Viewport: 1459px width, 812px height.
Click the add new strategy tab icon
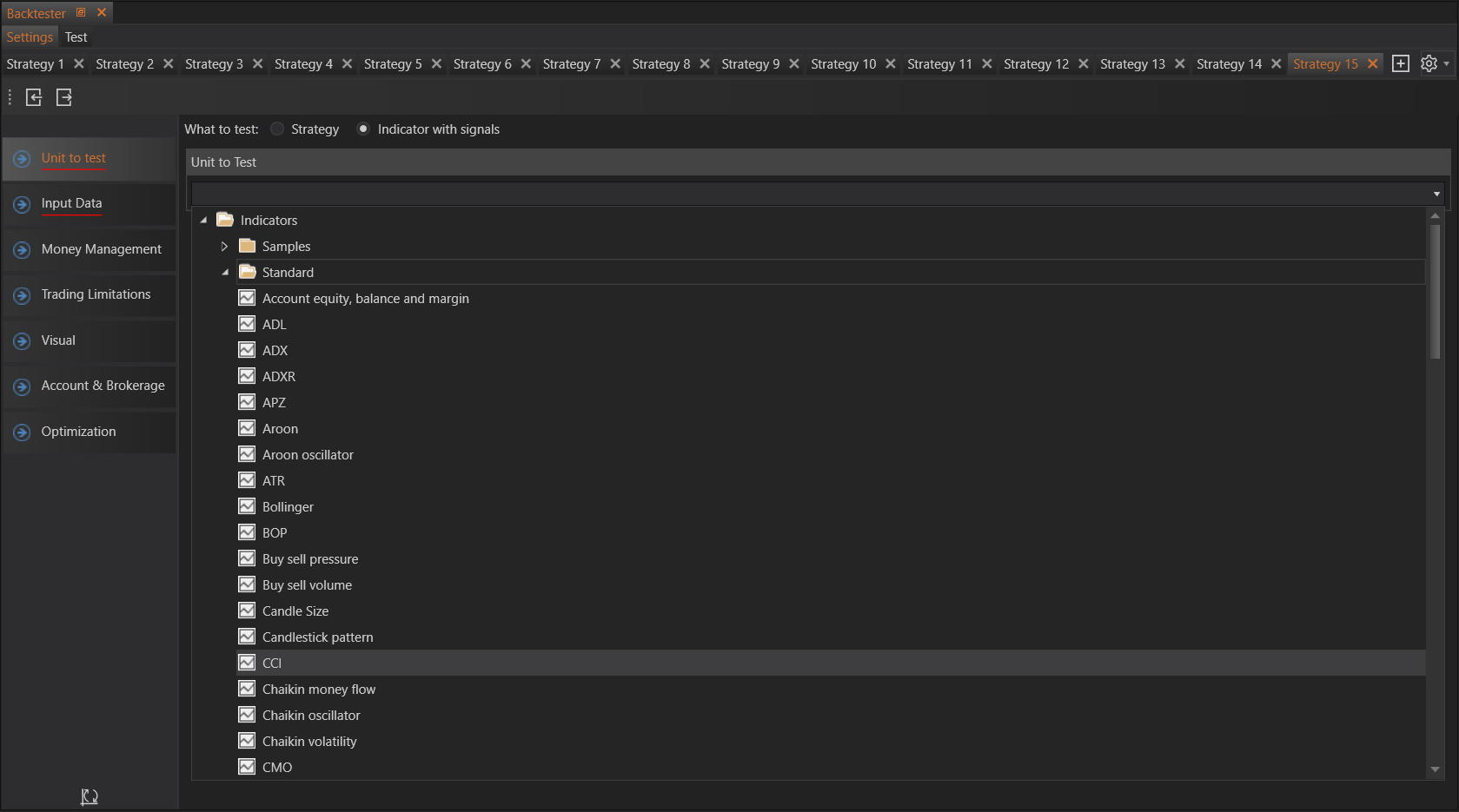click(x=1400, y=63)
